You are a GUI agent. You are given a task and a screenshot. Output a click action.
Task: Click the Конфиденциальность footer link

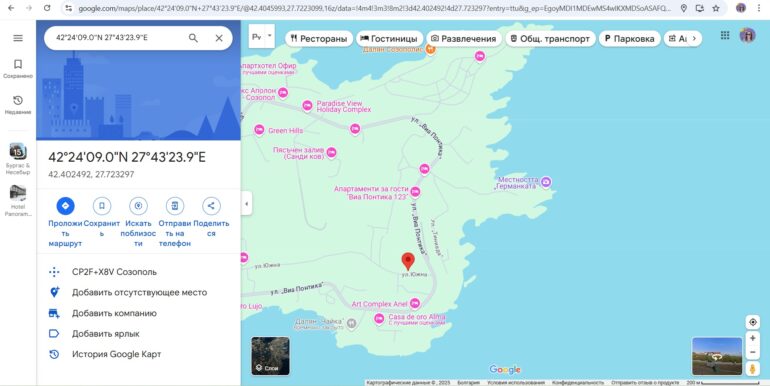[x=578, y=382]
